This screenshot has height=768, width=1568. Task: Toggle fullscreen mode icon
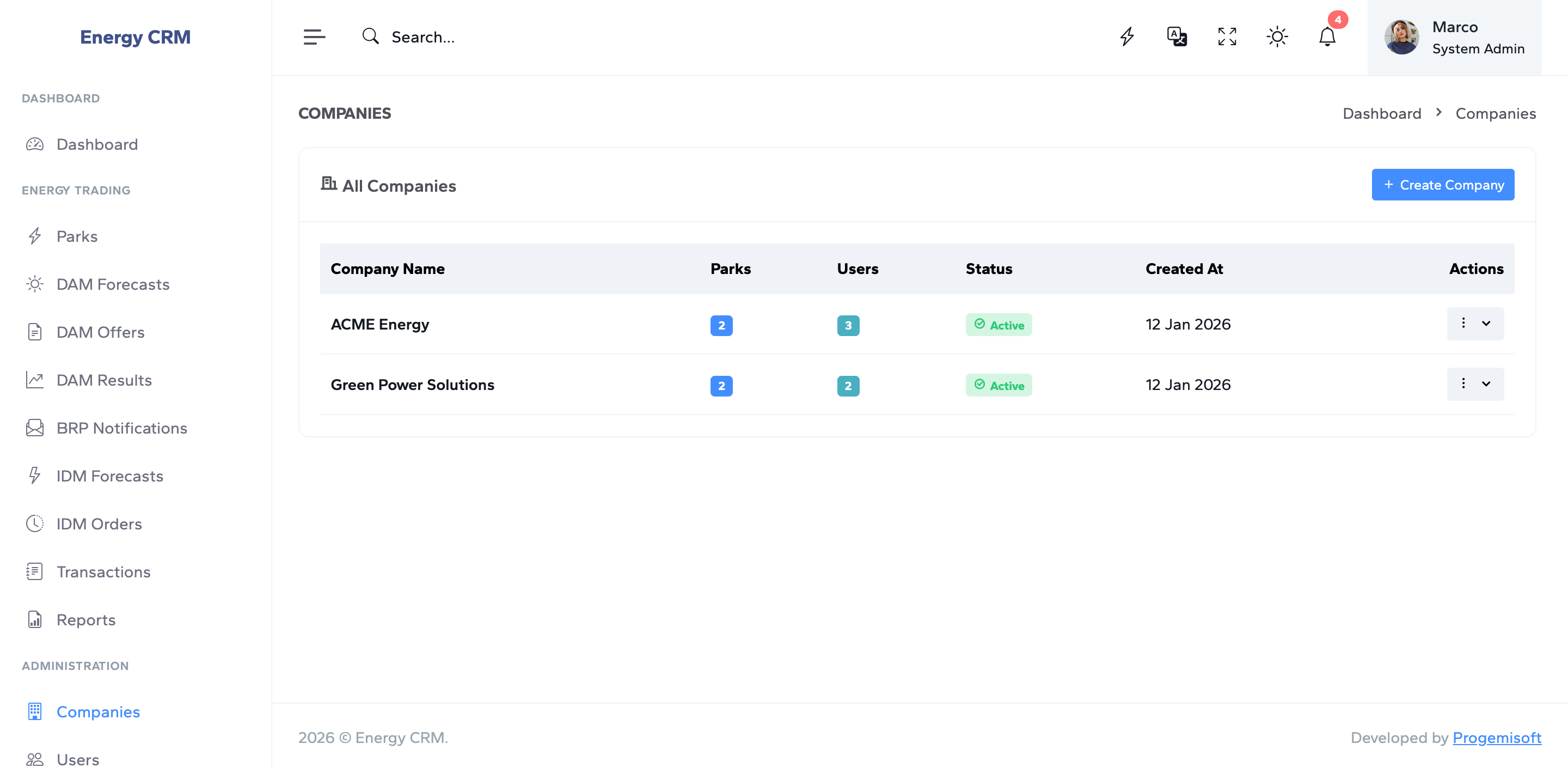point(1227,37)
